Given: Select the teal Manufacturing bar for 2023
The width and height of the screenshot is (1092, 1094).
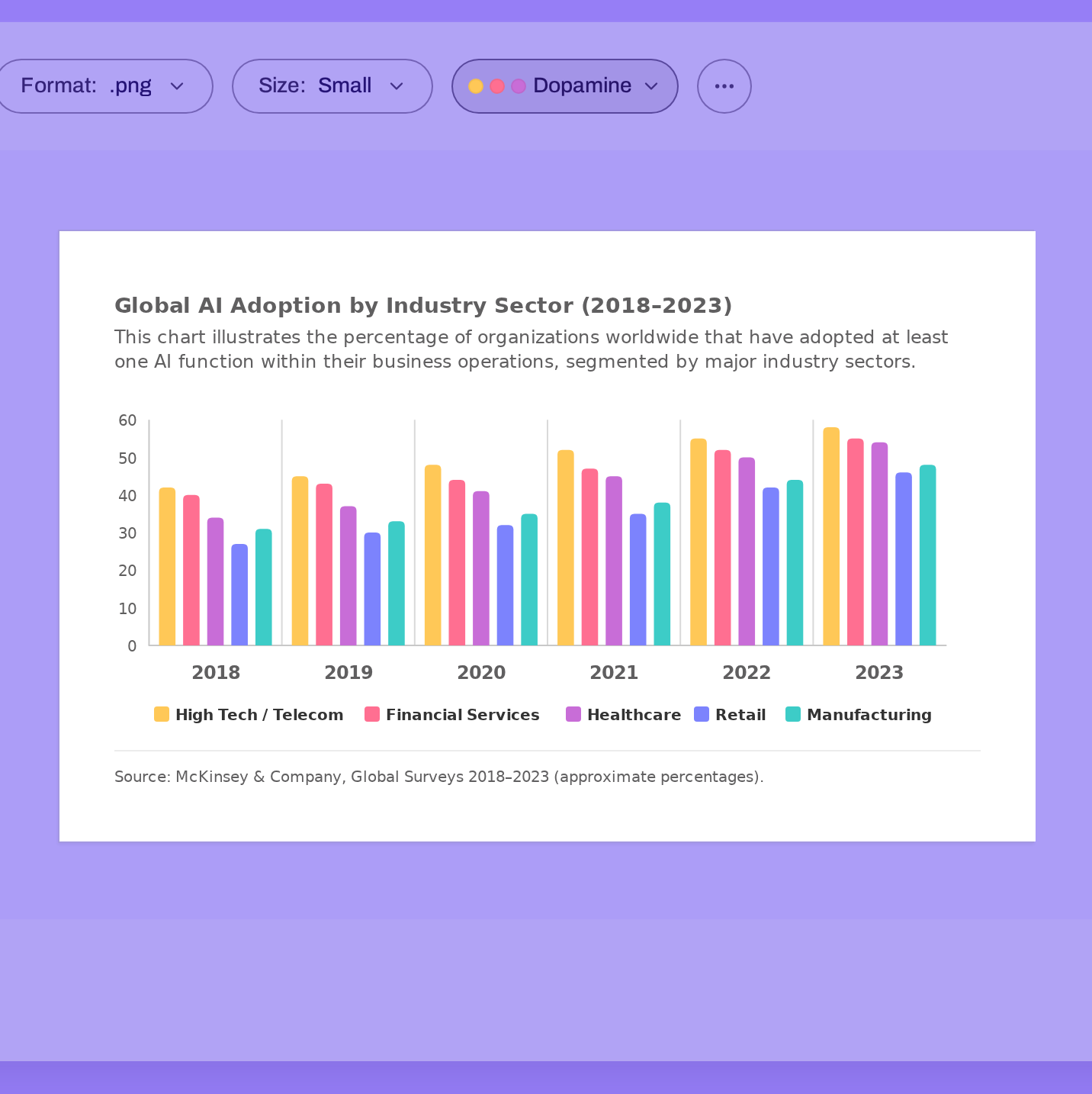Looking at the screenshot, I should click(927, 555).
